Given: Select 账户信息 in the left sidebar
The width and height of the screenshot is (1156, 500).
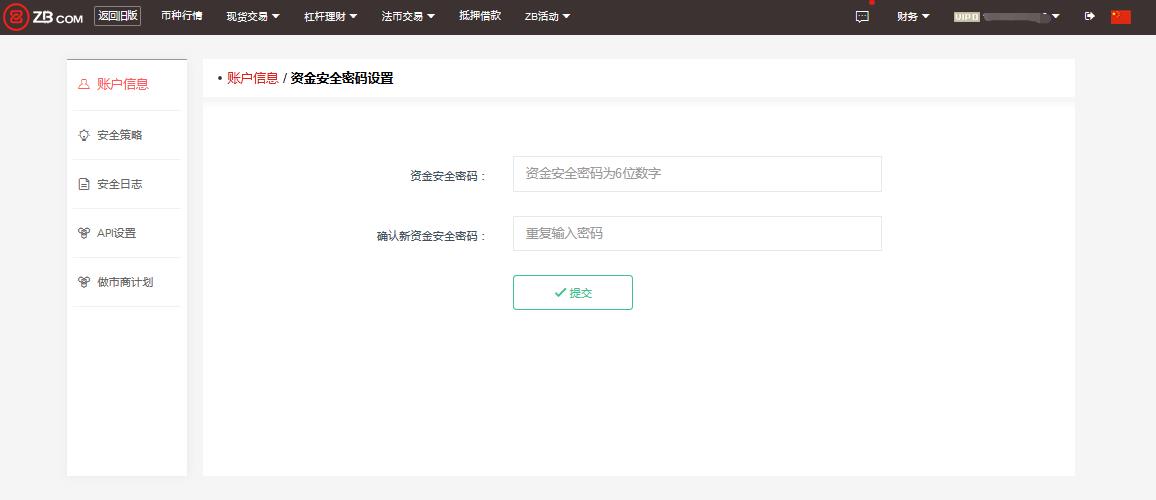Looking at the screenshot, I should point(122,84).
